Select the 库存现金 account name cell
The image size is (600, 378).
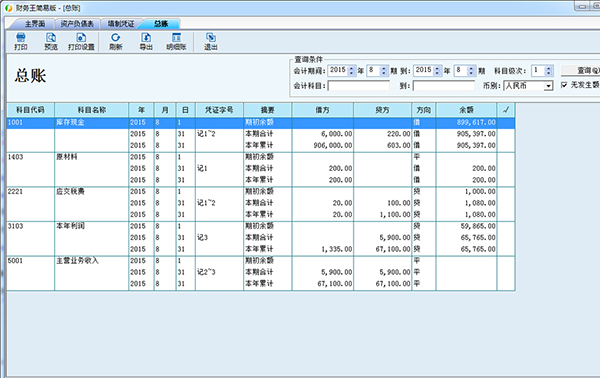click(91, 122)
